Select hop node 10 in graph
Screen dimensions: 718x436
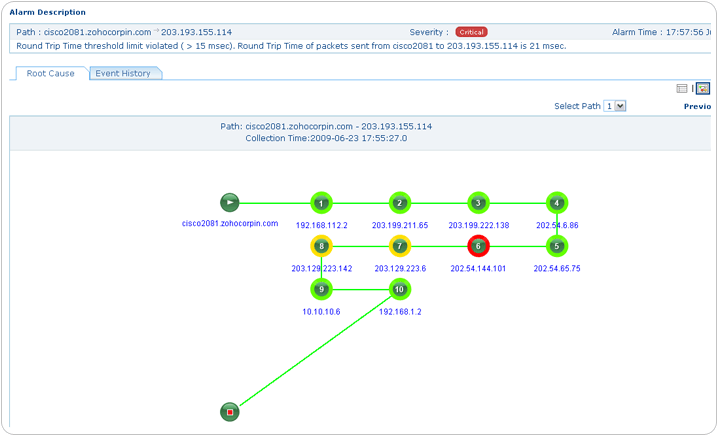(x=399, y=290)
